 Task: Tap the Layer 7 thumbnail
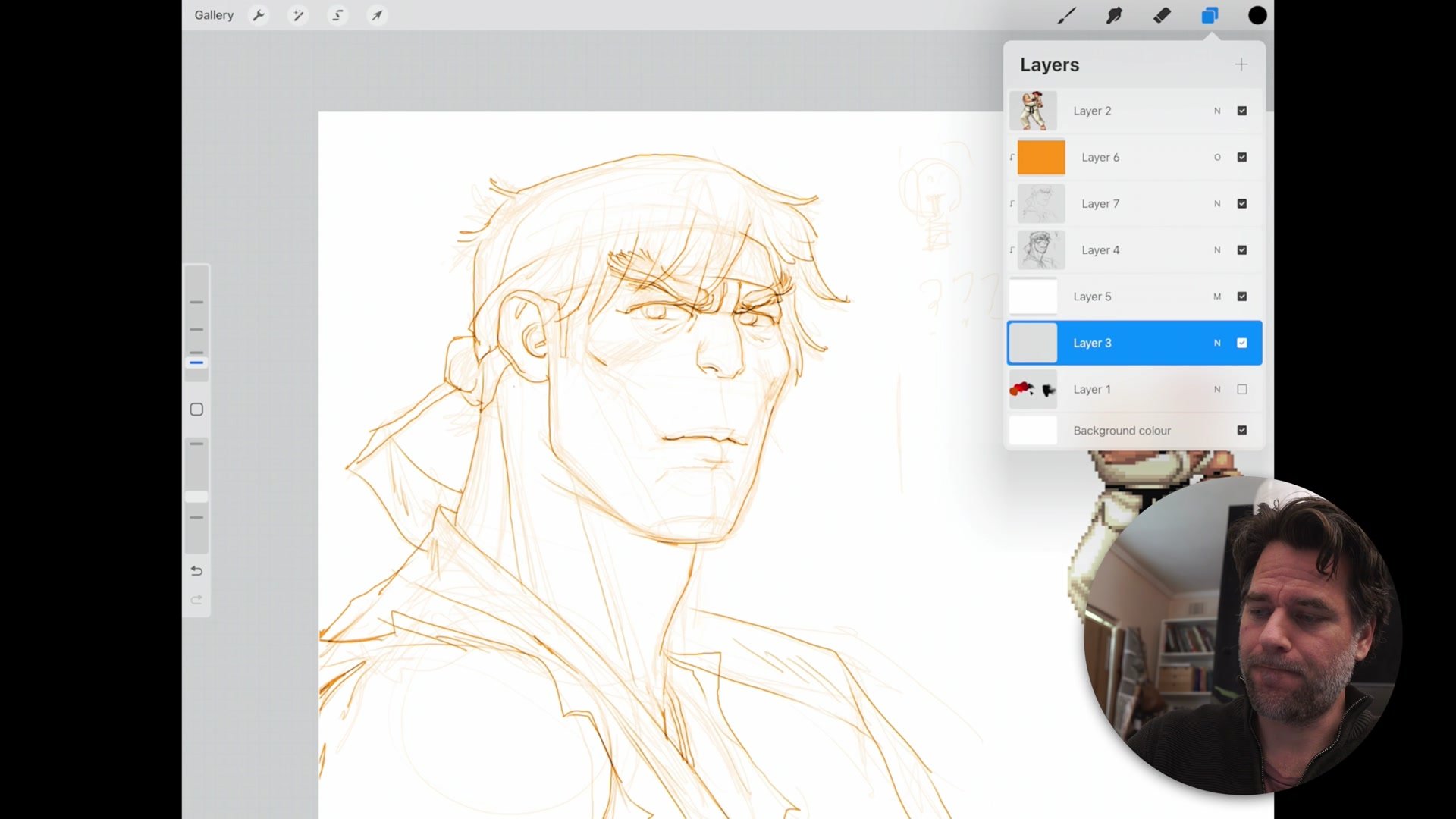[1040, 203]
